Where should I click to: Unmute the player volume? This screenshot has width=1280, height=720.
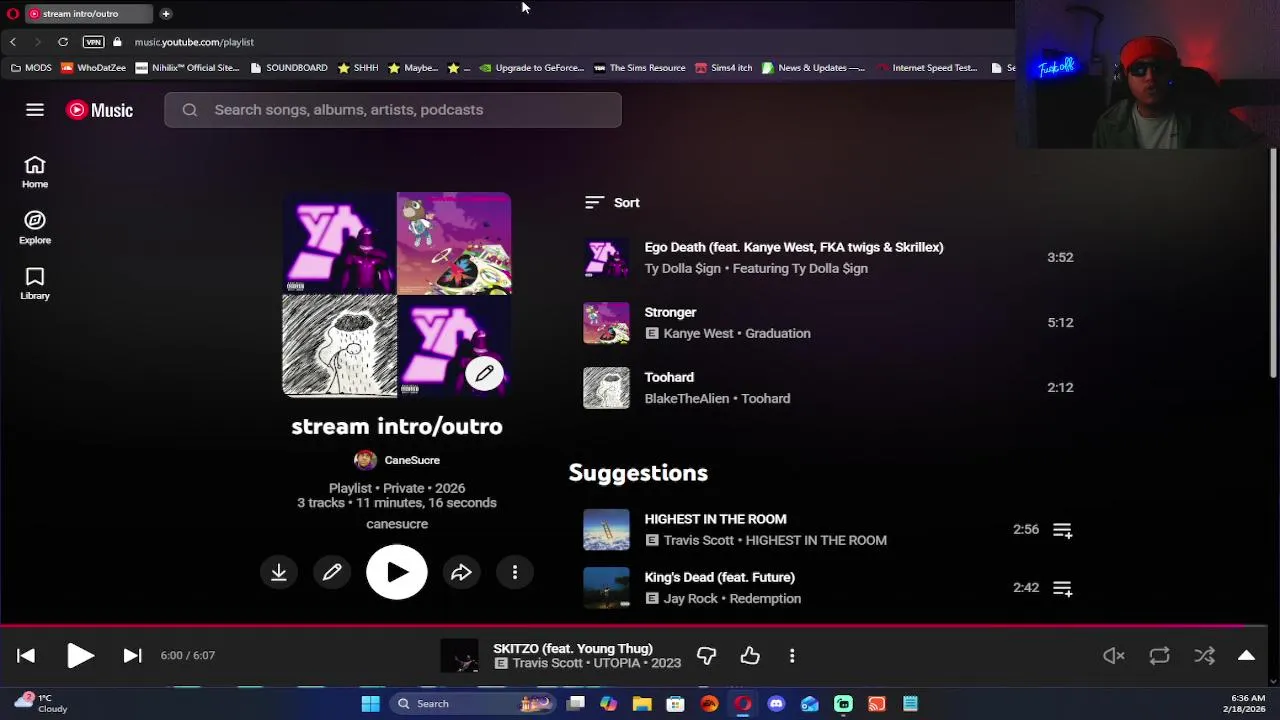point(1114,656)
